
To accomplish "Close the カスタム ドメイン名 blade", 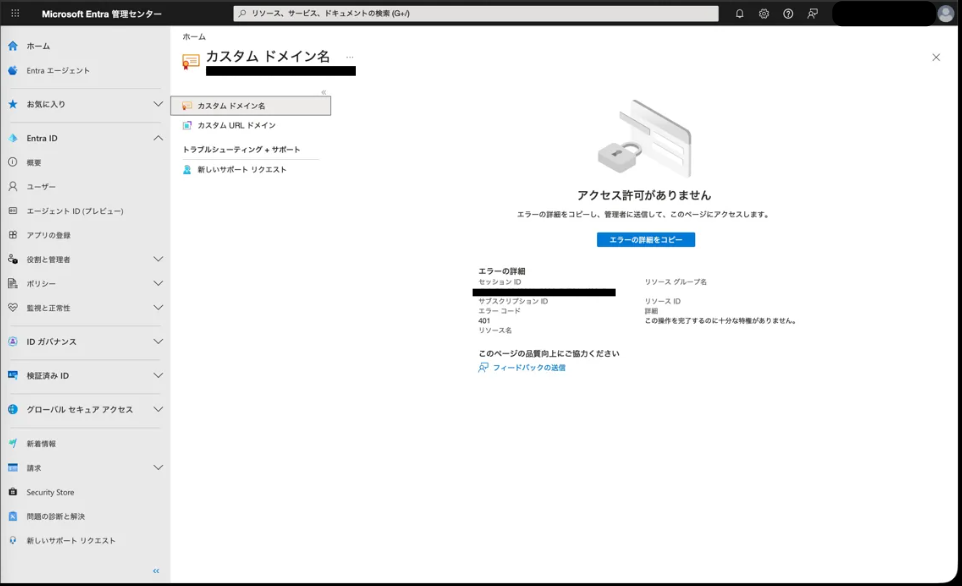I will point(936,57).
